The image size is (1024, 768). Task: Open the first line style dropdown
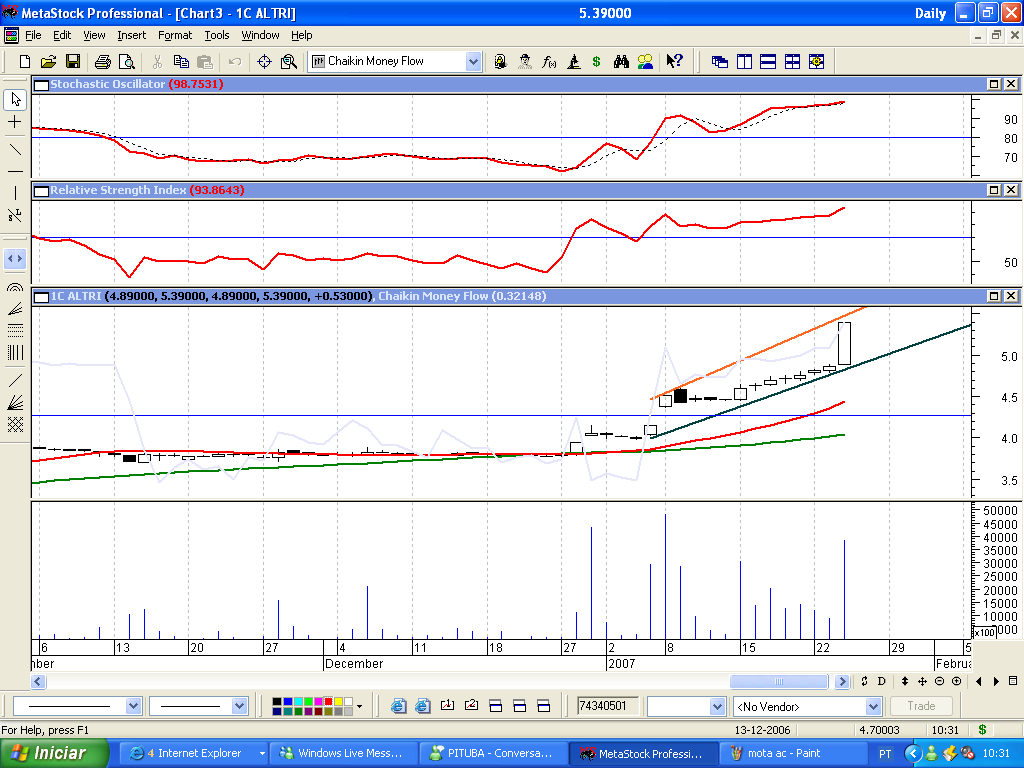click(x=133, y=706)
